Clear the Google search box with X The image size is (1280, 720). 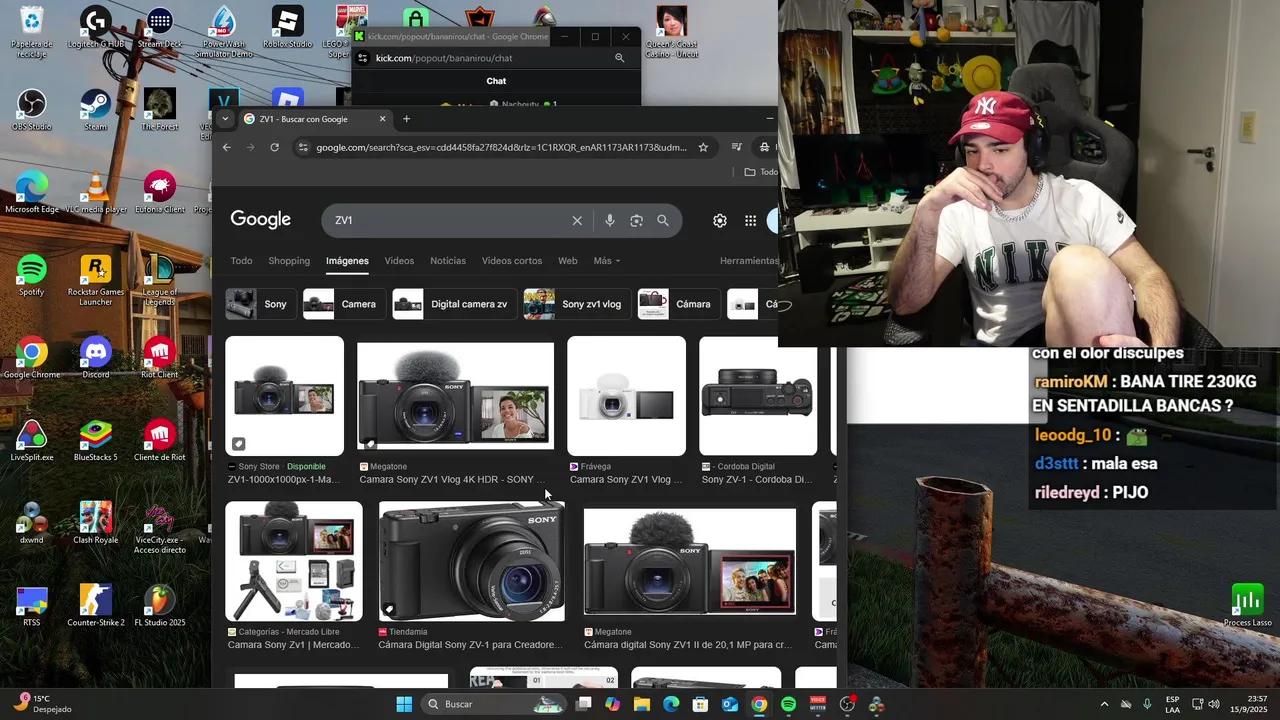[577, 221]
